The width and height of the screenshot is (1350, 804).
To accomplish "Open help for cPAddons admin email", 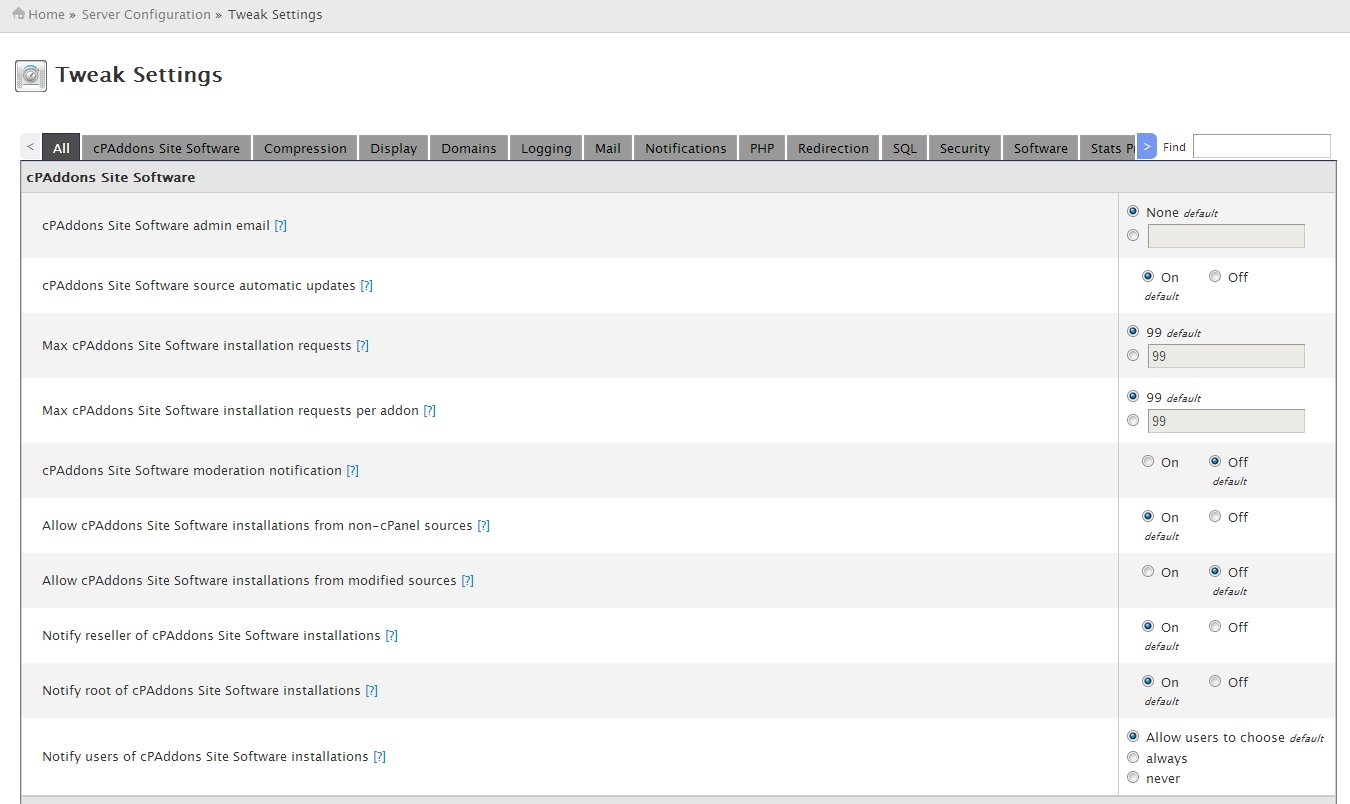I will [x=280, y=226].
